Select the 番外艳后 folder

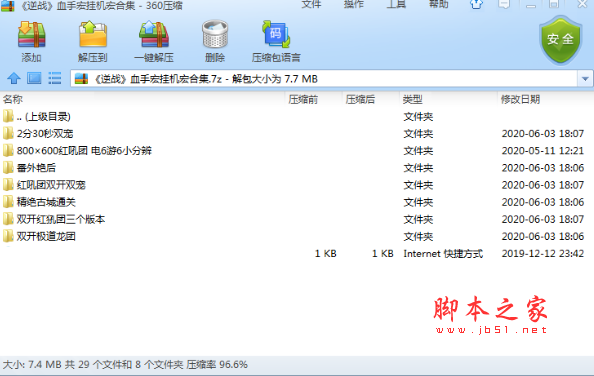tap(297, 168)
